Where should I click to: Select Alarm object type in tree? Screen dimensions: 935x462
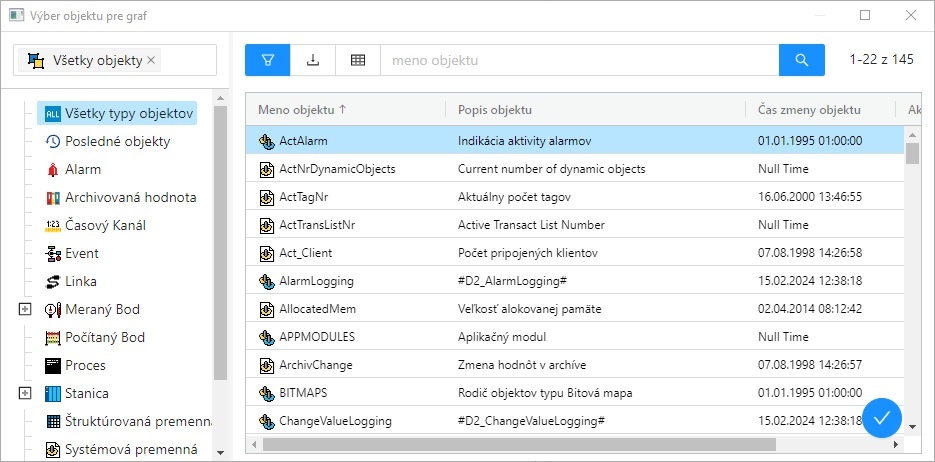tap(82, 170)
